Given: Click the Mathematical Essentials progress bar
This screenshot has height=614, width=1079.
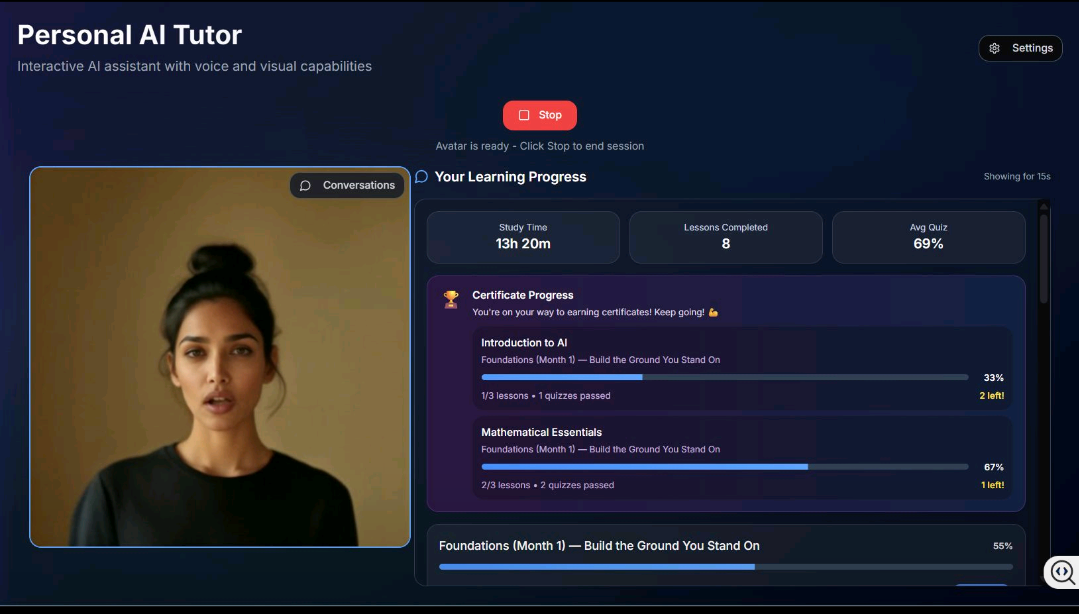Looking at the screenshot, I should (724, 467).
